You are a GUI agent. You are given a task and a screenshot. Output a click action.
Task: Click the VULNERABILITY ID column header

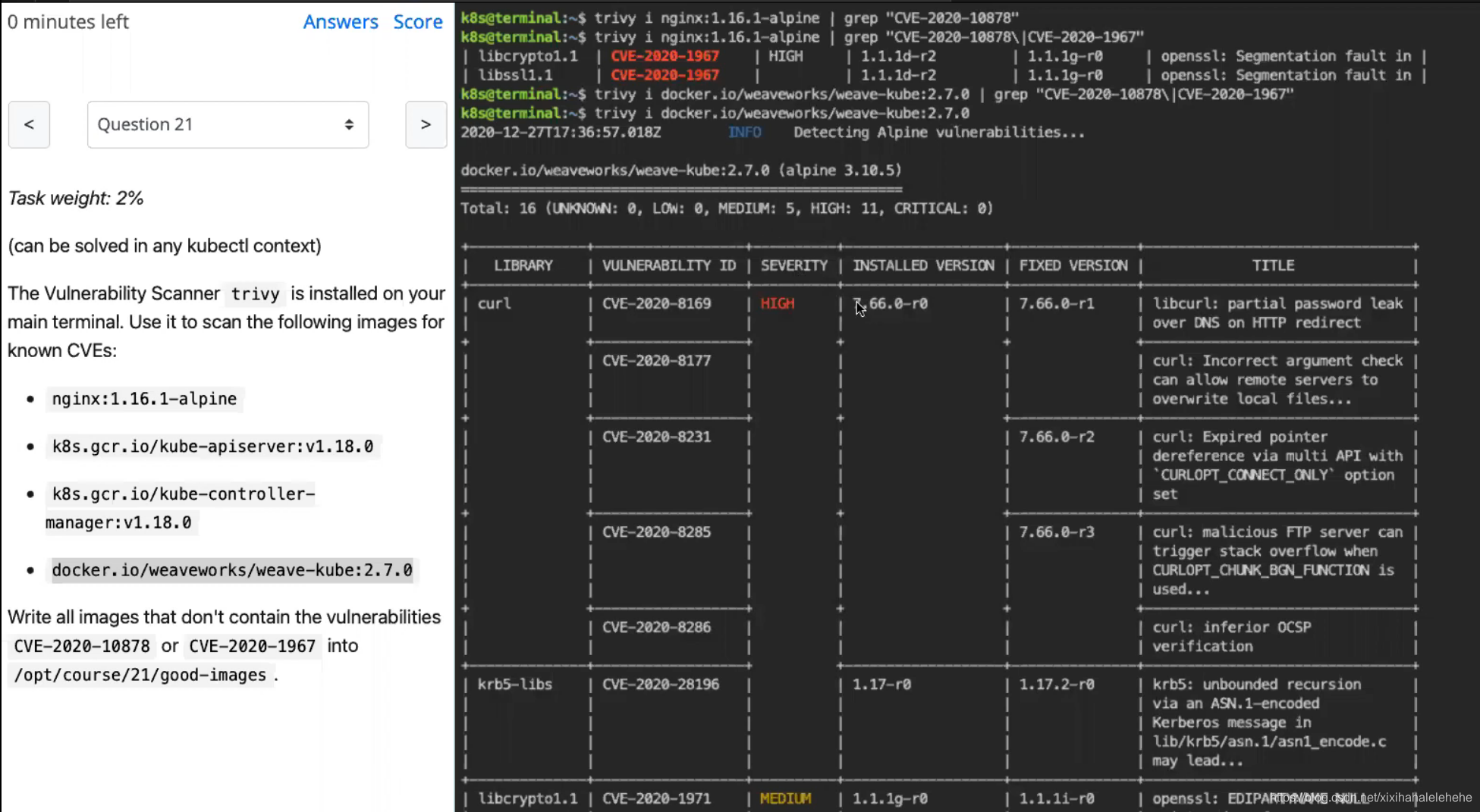(x=669, y=265)
